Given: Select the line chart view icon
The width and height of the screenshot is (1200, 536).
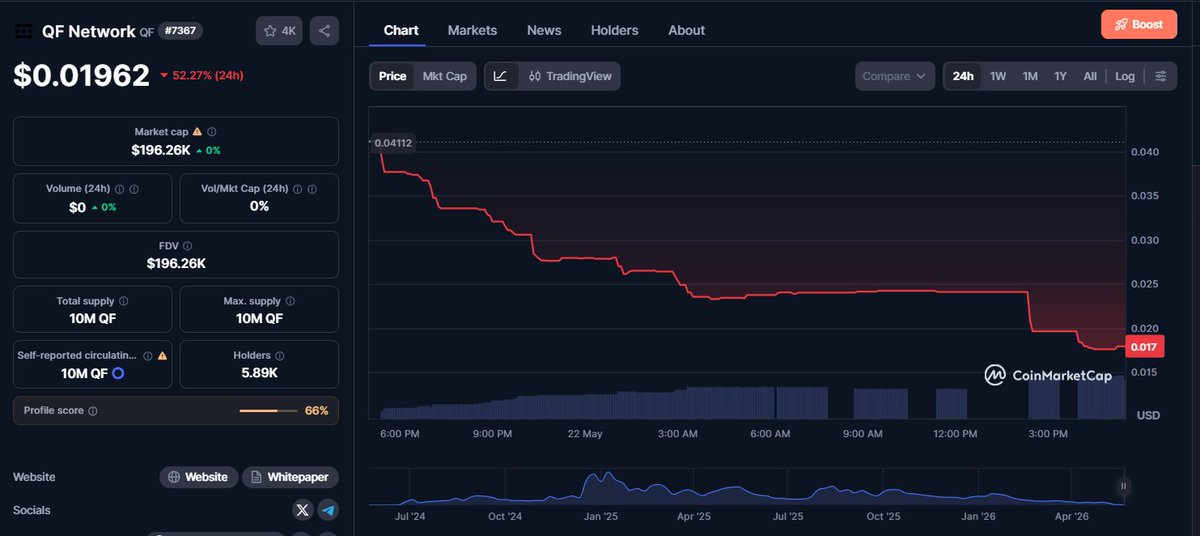Looking at the screenshot, I should (x=501, y=76).
